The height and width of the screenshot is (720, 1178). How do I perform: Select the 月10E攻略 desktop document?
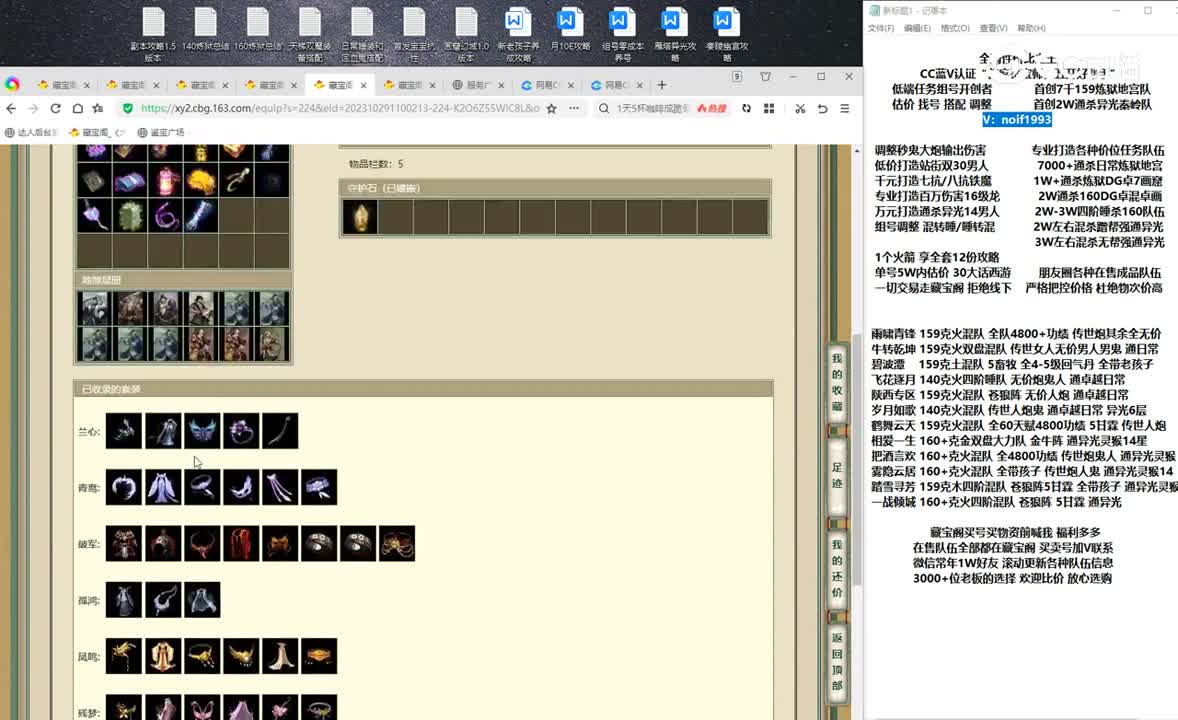570,30
